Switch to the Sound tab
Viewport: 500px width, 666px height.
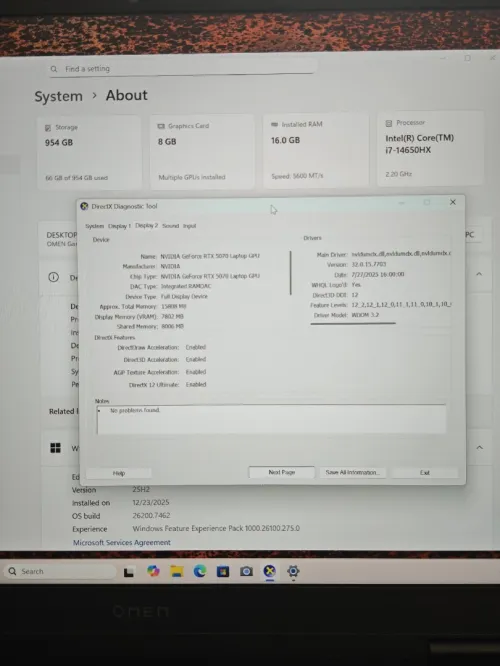click(170, 226)
